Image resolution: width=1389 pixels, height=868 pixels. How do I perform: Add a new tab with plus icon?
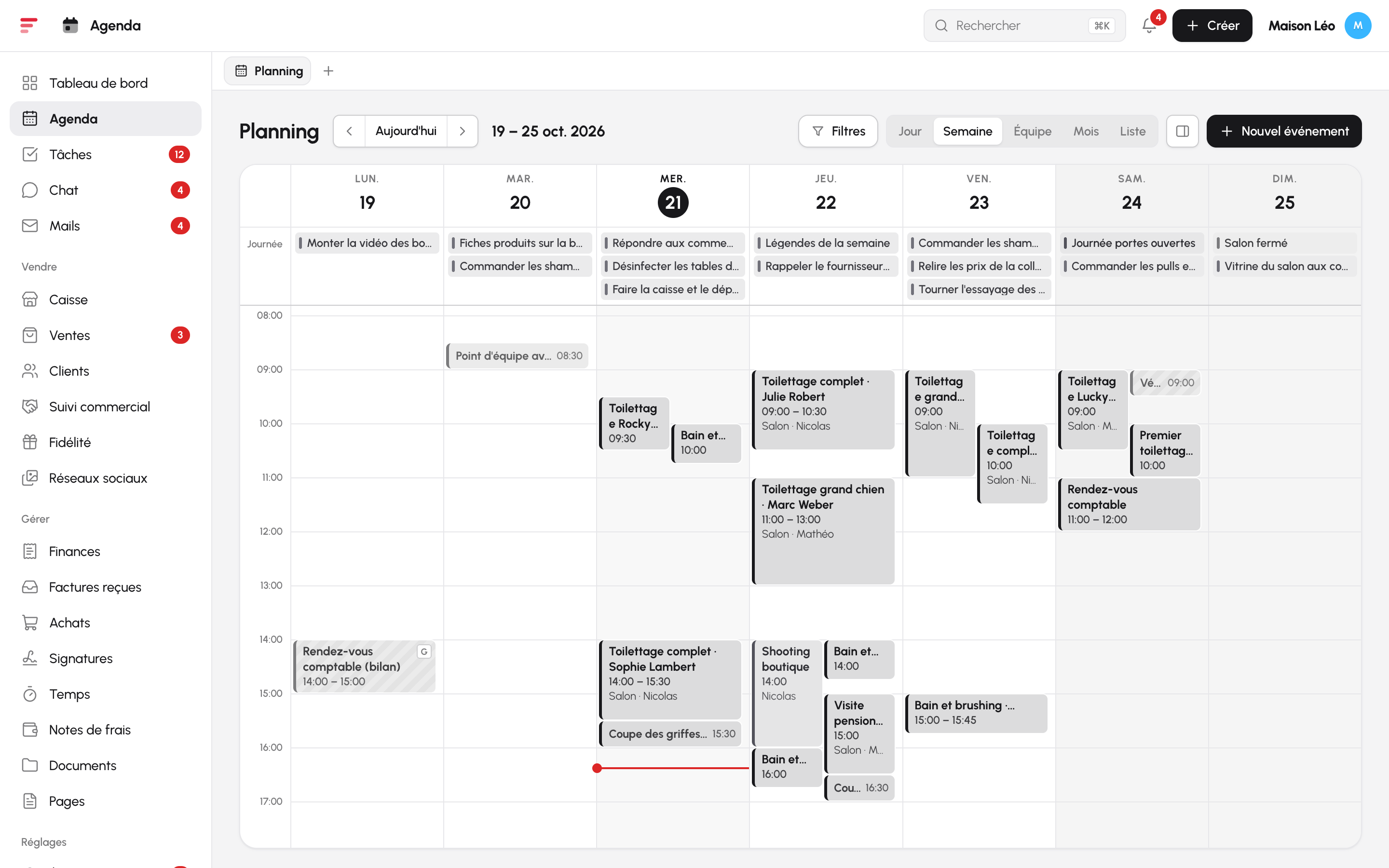328,70
